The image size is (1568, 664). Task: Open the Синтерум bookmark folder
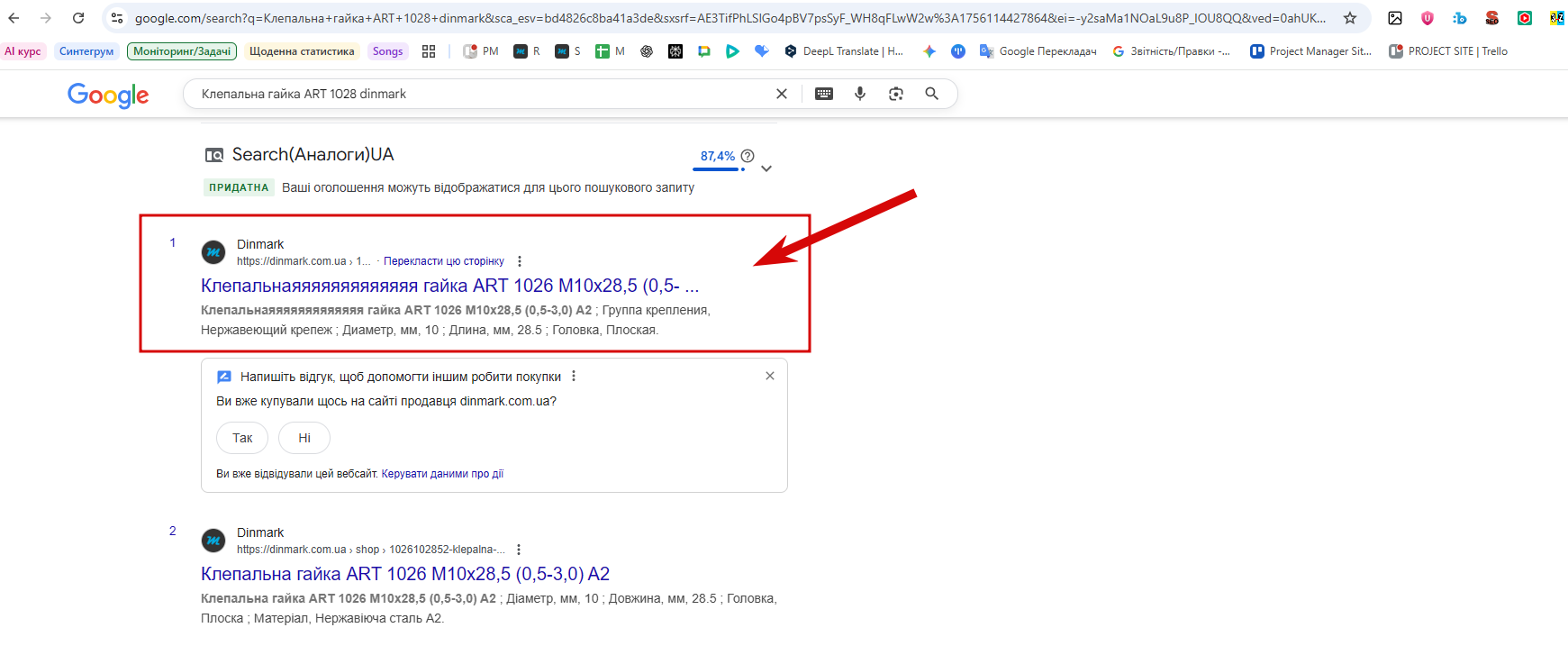point(86,51)
